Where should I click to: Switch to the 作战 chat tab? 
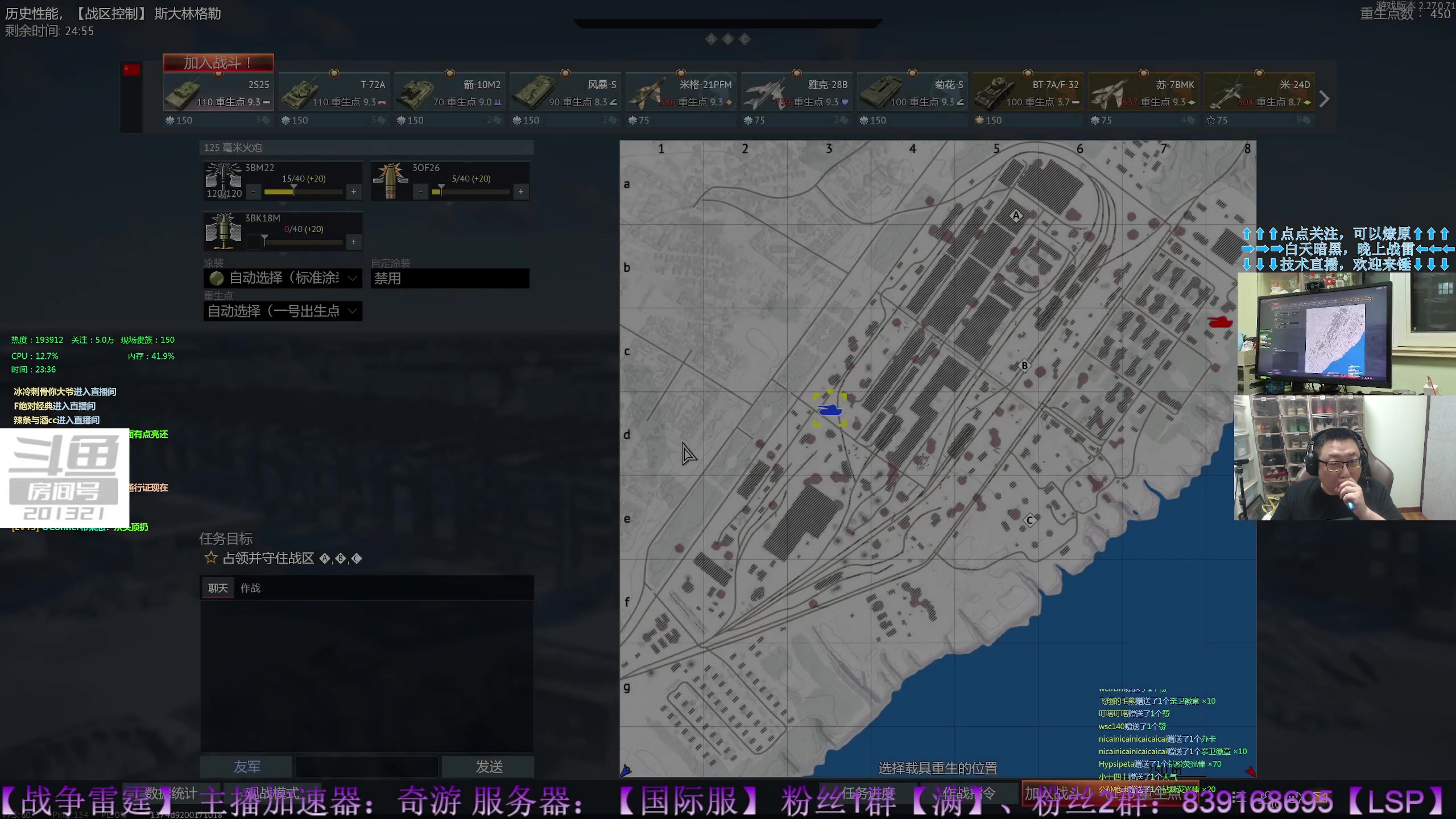coord(250,588)
